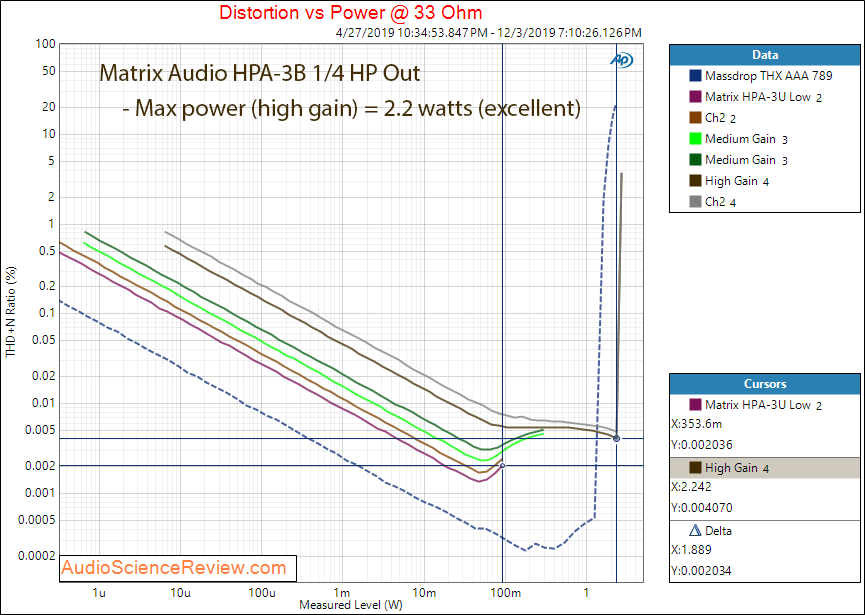
Task: Select the Matrix HPA-3U Low label in Data
Action: click(763, 97)
